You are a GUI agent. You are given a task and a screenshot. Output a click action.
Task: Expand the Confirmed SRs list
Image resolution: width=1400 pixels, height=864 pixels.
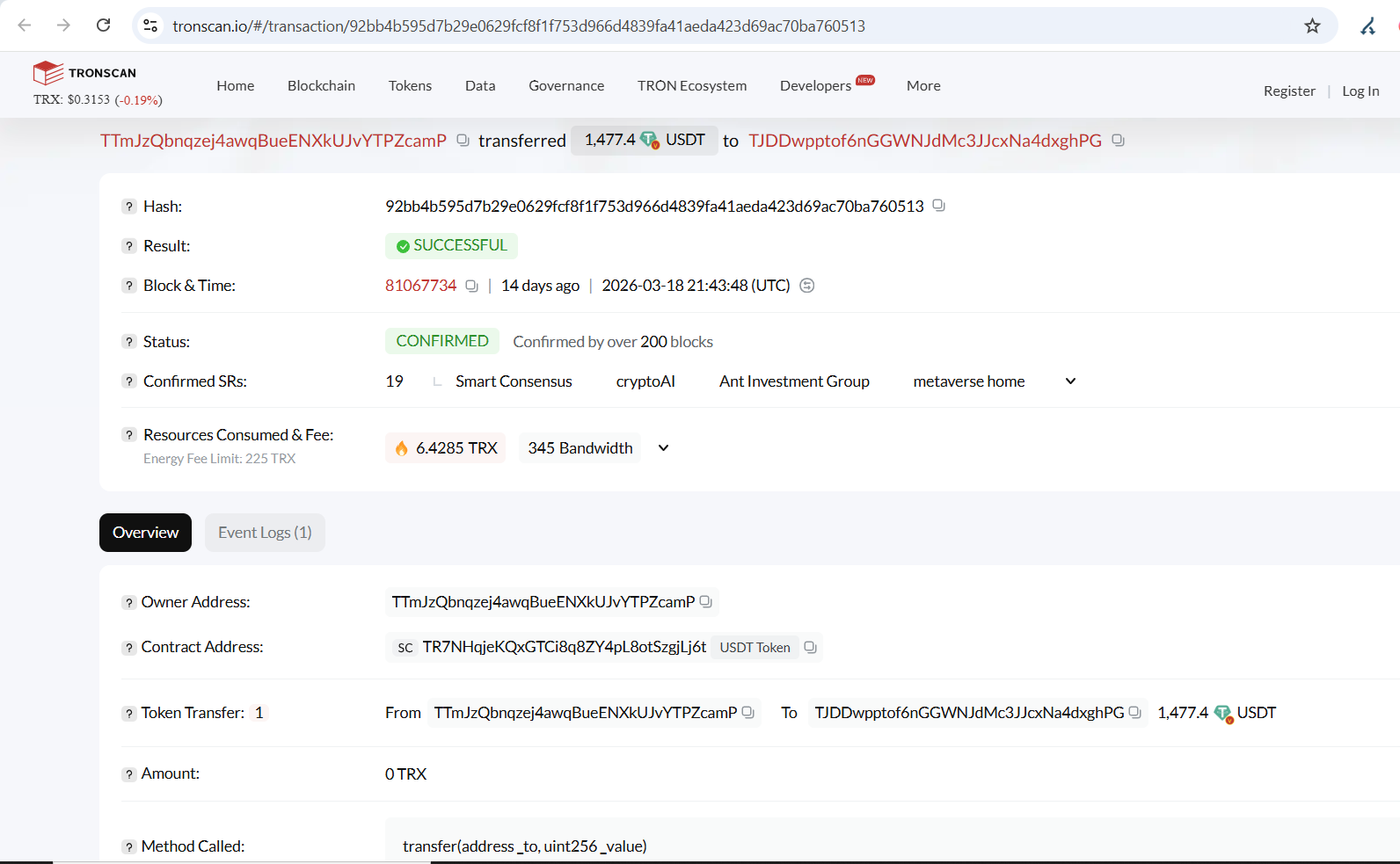tap(1070, 381)
